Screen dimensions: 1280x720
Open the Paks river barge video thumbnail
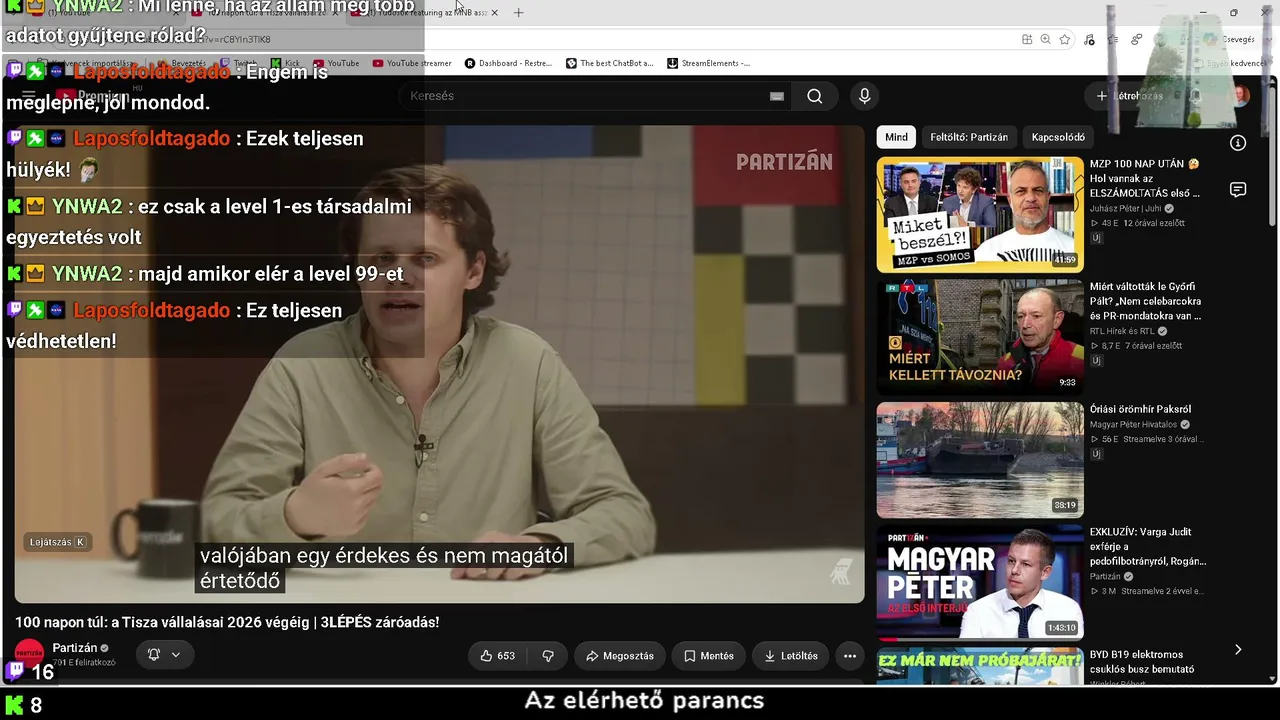tap(980, 460)
